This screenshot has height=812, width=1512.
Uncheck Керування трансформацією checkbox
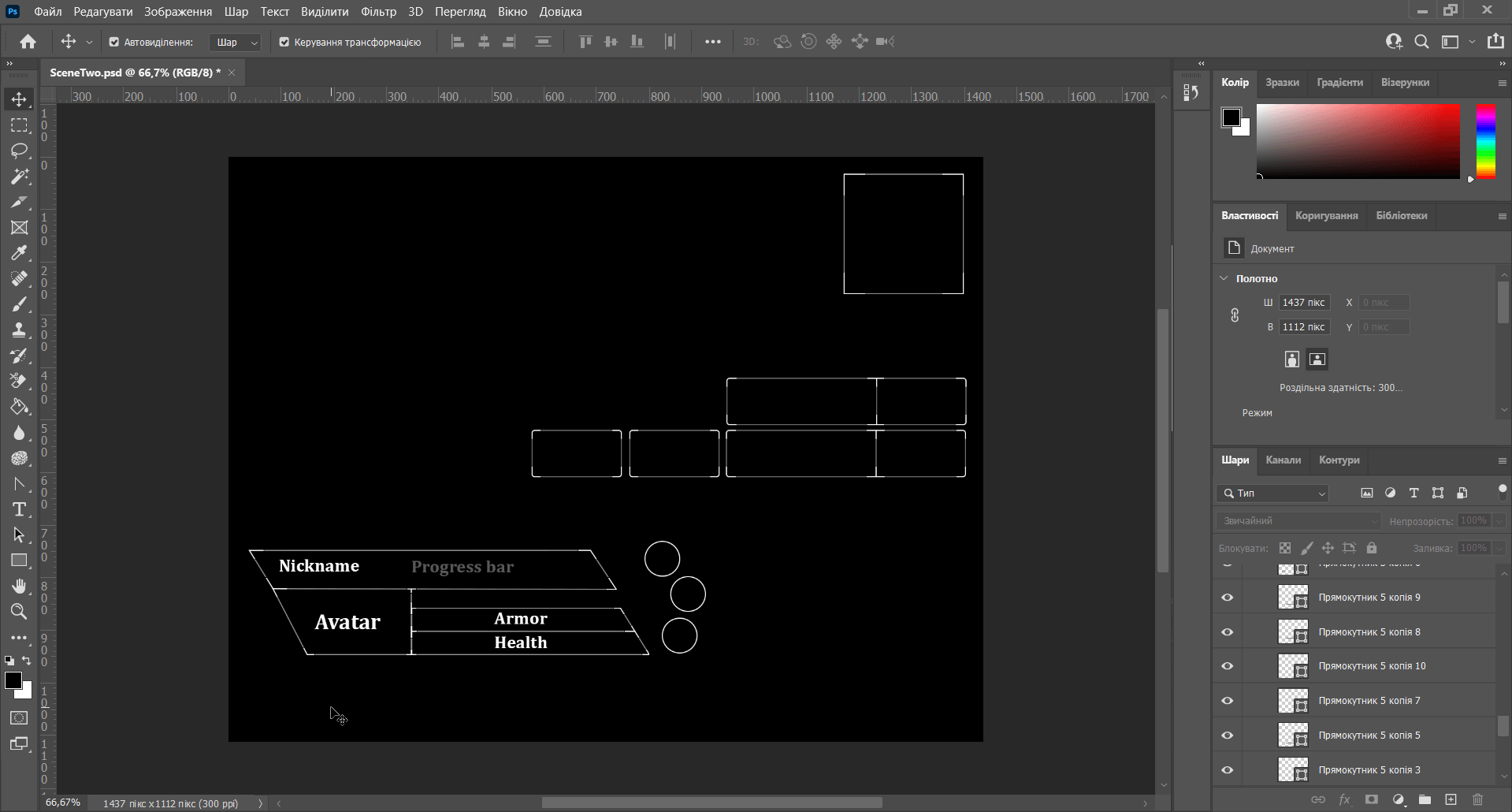[x=284, y=43]
